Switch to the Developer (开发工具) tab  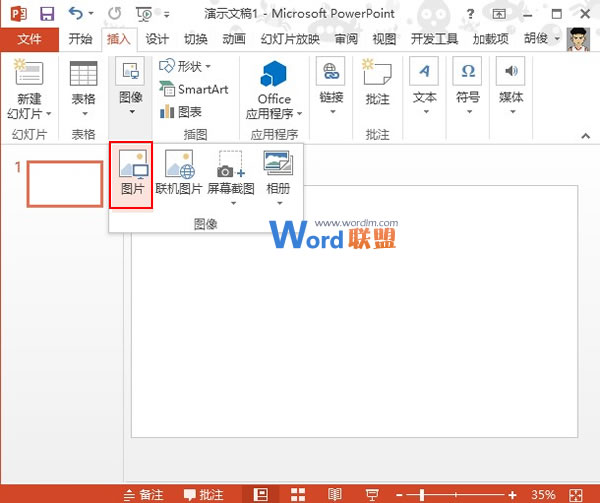[434, 39]
